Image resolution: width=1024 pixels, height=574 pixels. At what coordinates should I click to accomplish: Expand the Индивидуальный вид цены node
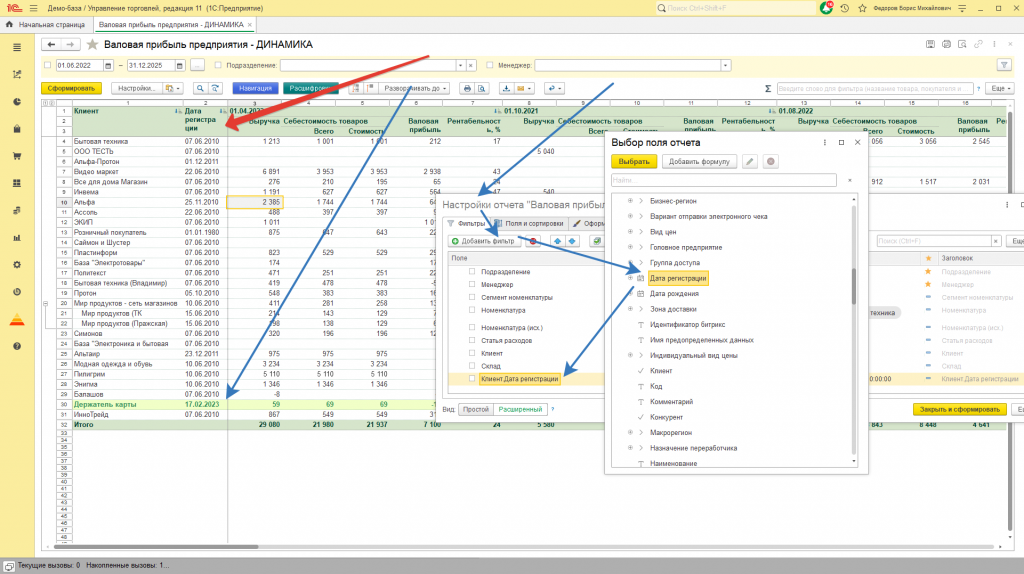coord(630,355)
